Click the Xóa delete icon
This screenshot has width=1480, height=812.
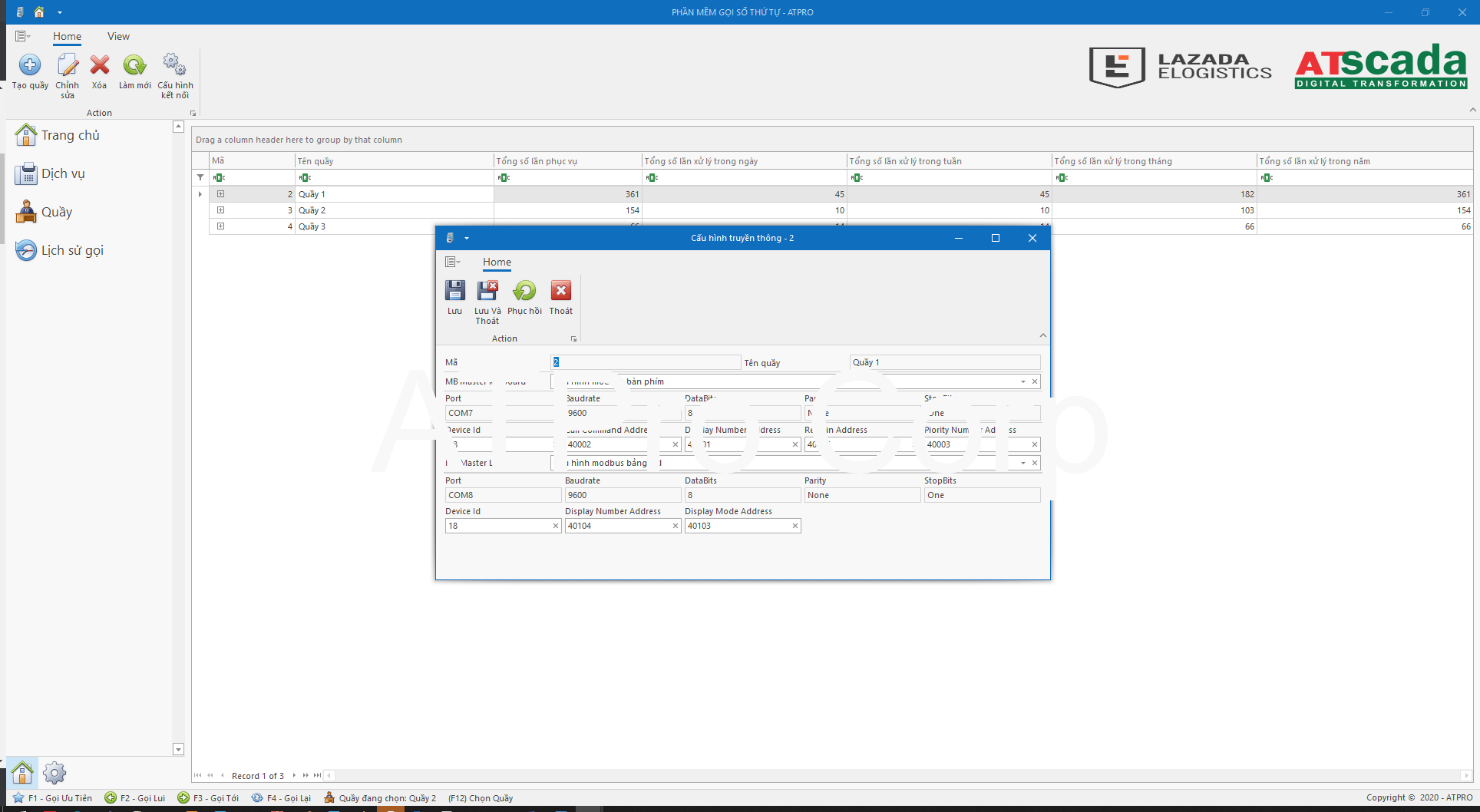click(x=99, y=65)
